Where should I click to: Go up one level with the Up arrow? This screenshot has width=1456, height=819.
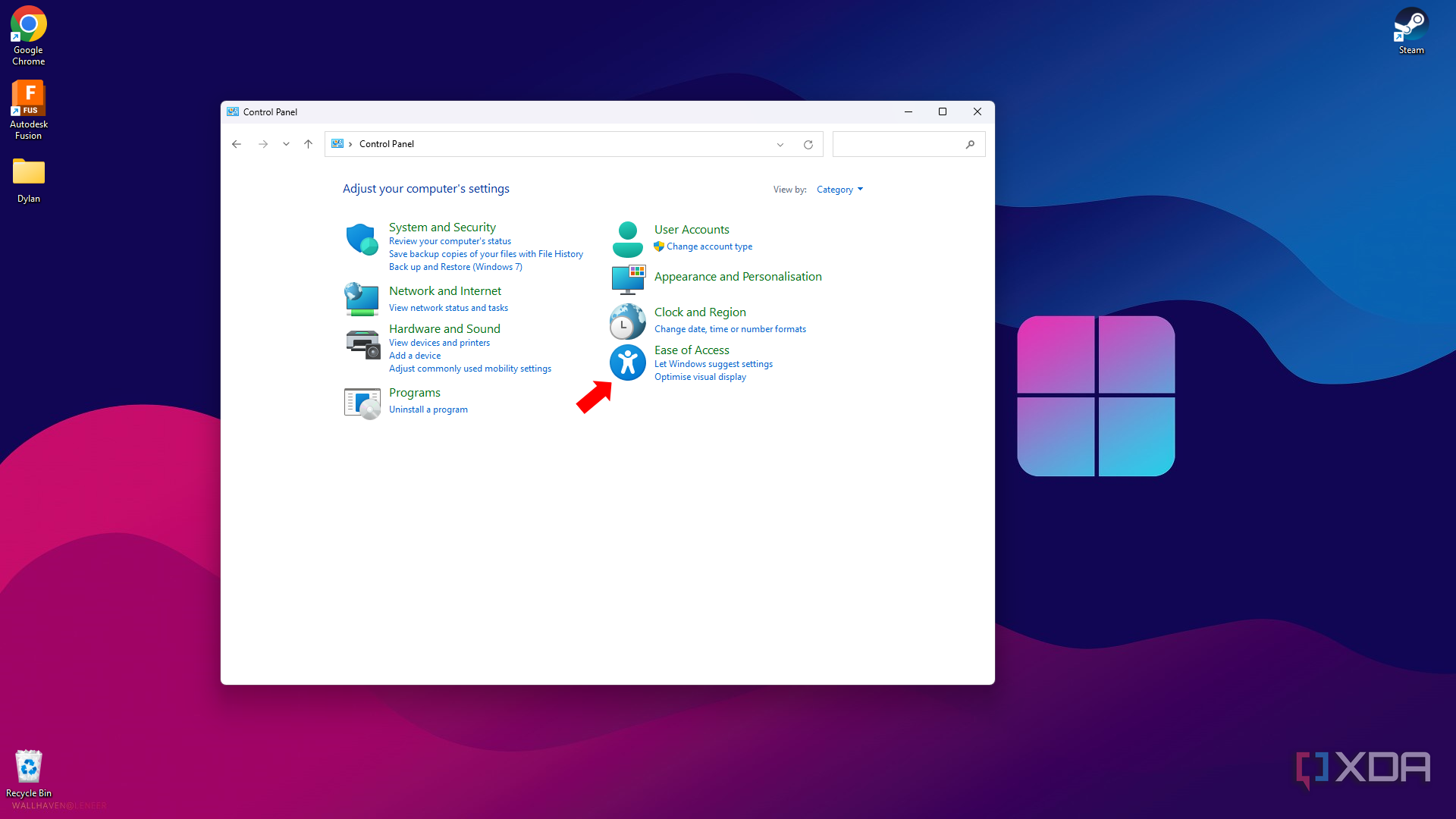click(x=308, y=144)
